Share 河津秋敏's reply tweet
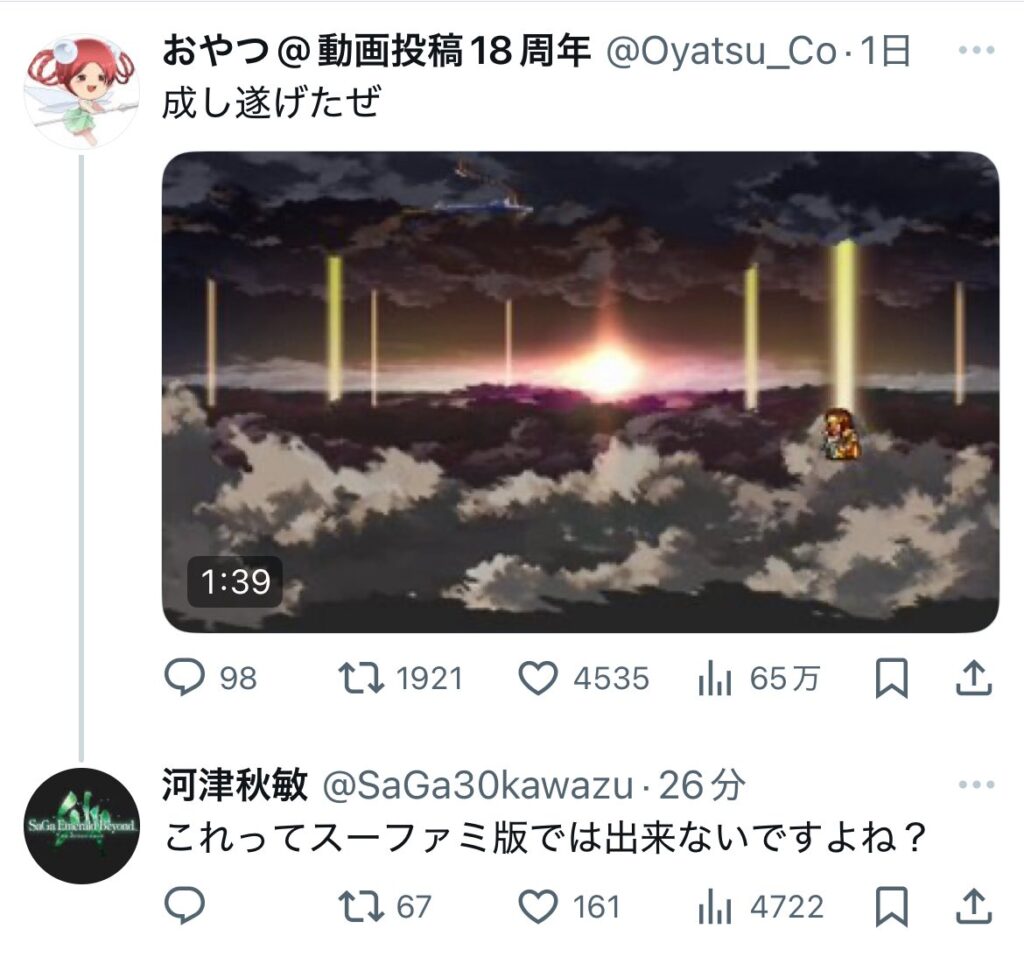 pyautogui.click(x=974, y=906)
